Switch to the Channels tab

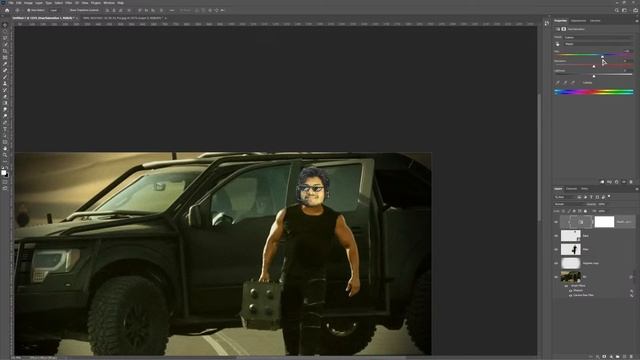571,189
